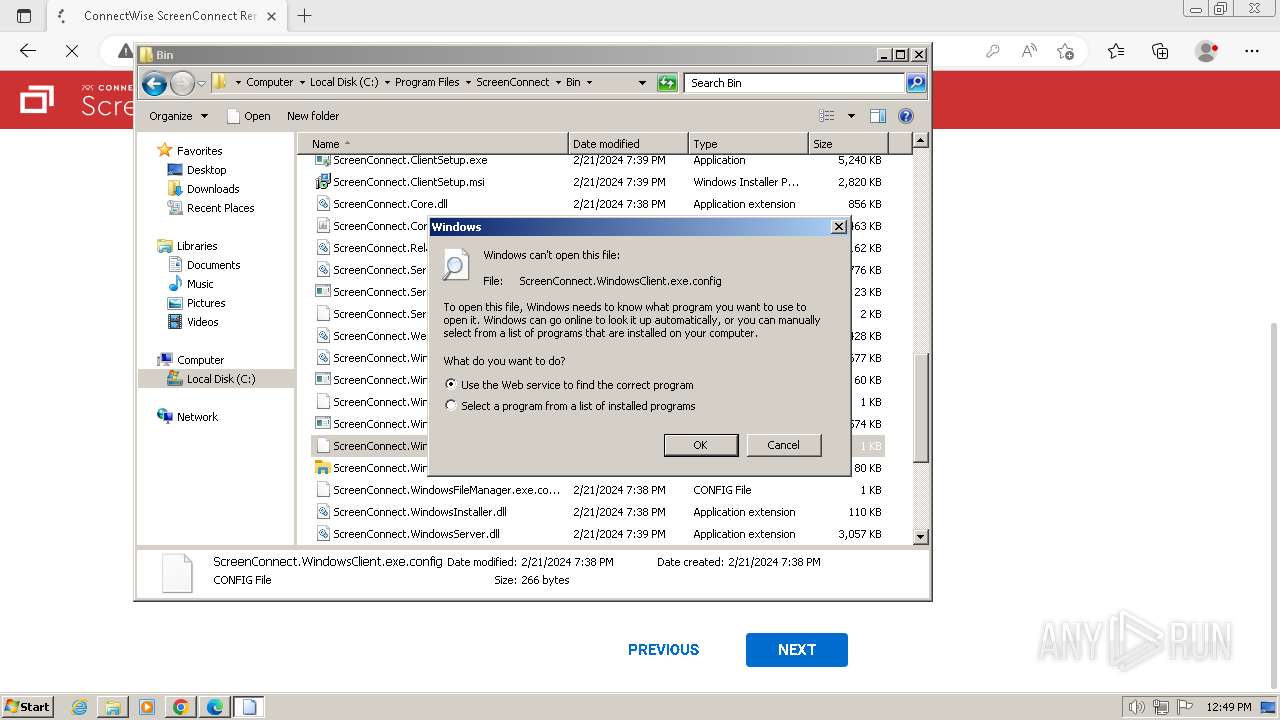Image resolution: width=1280 pixels, height=720 pixels.
Task: Open address bar history dropdown
Action: [x=642, y=83]
